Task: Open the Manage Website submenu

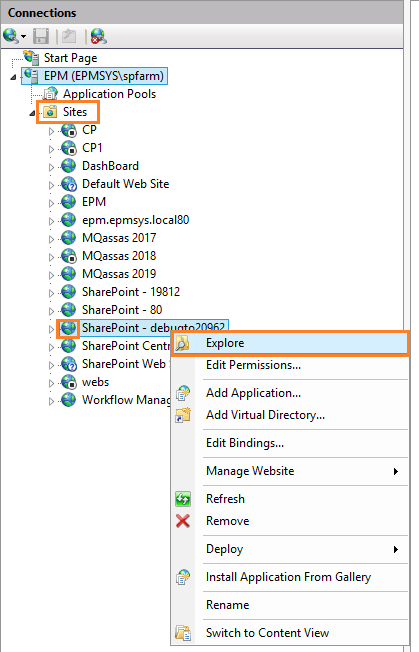Action: point(291,471)
